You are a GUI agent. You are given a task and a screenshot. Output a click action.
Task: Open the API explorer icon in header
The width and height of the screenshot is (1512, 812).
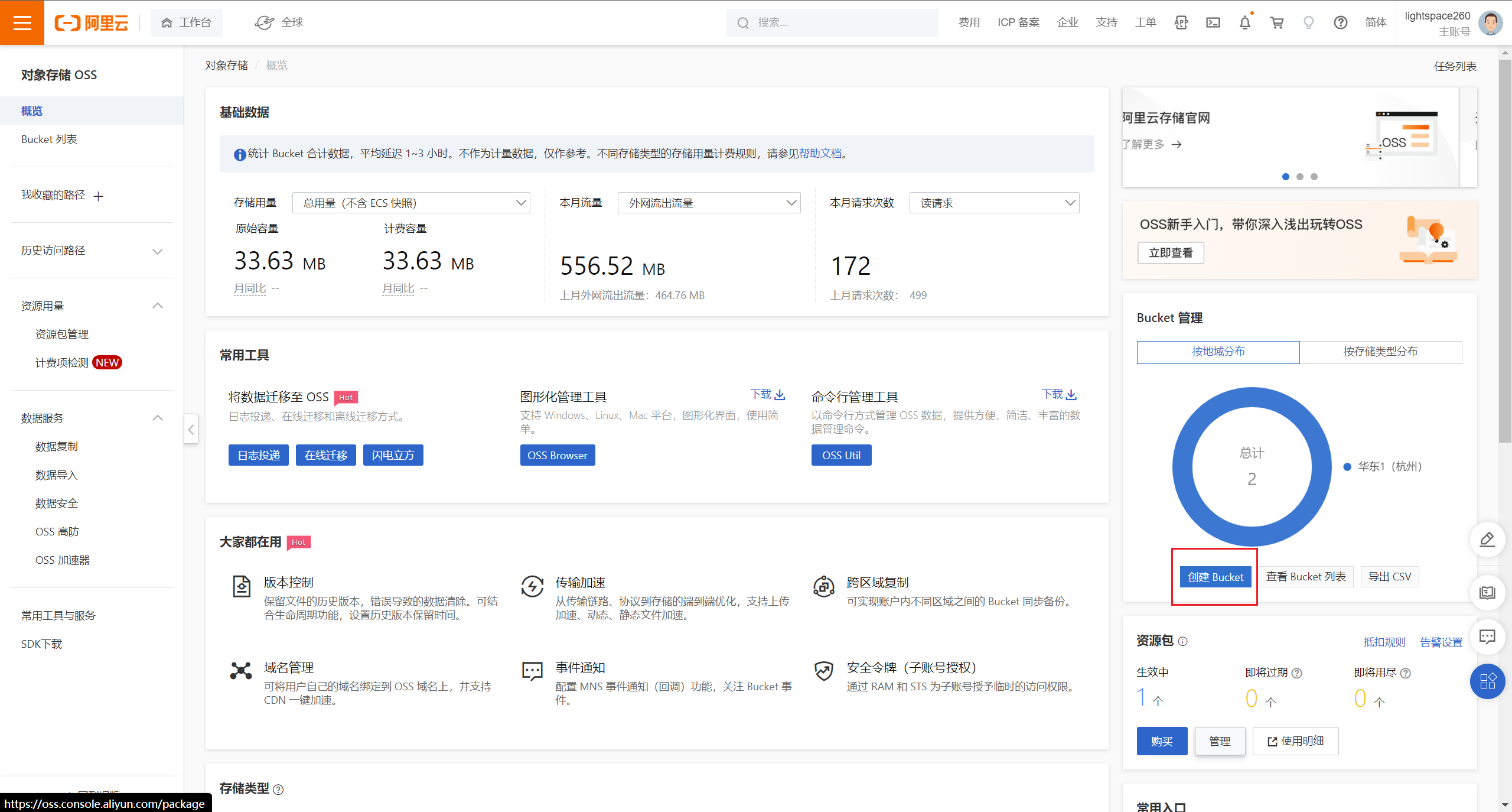(1181, 22)
